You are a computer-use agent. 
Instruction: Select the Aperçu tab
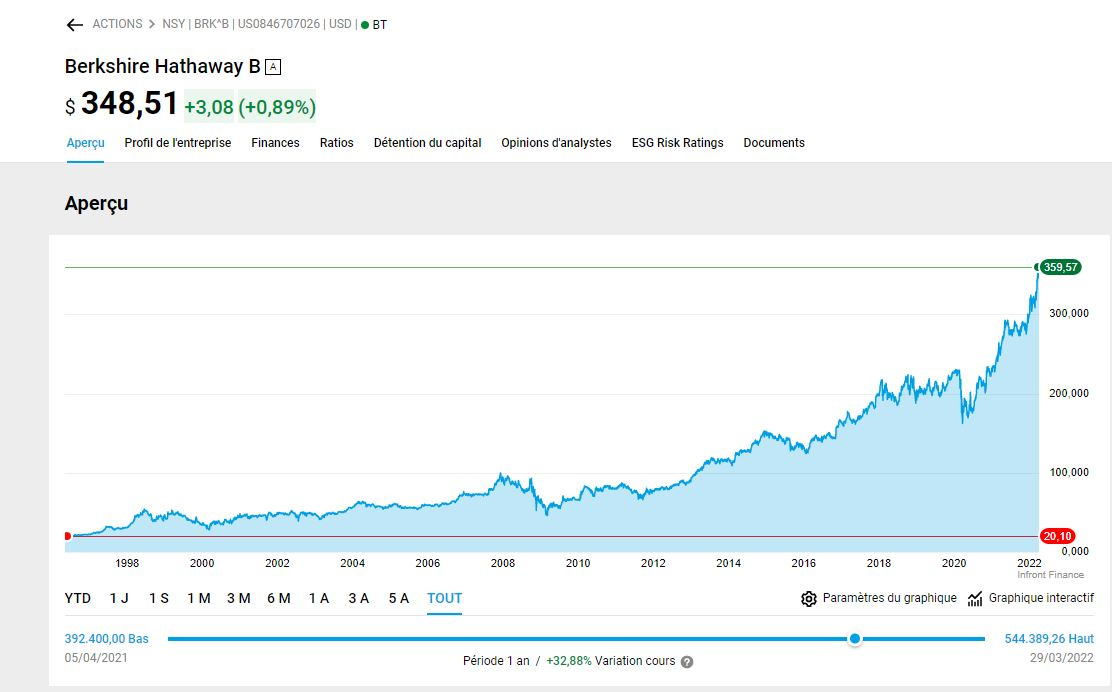click(x=86, y=143)
